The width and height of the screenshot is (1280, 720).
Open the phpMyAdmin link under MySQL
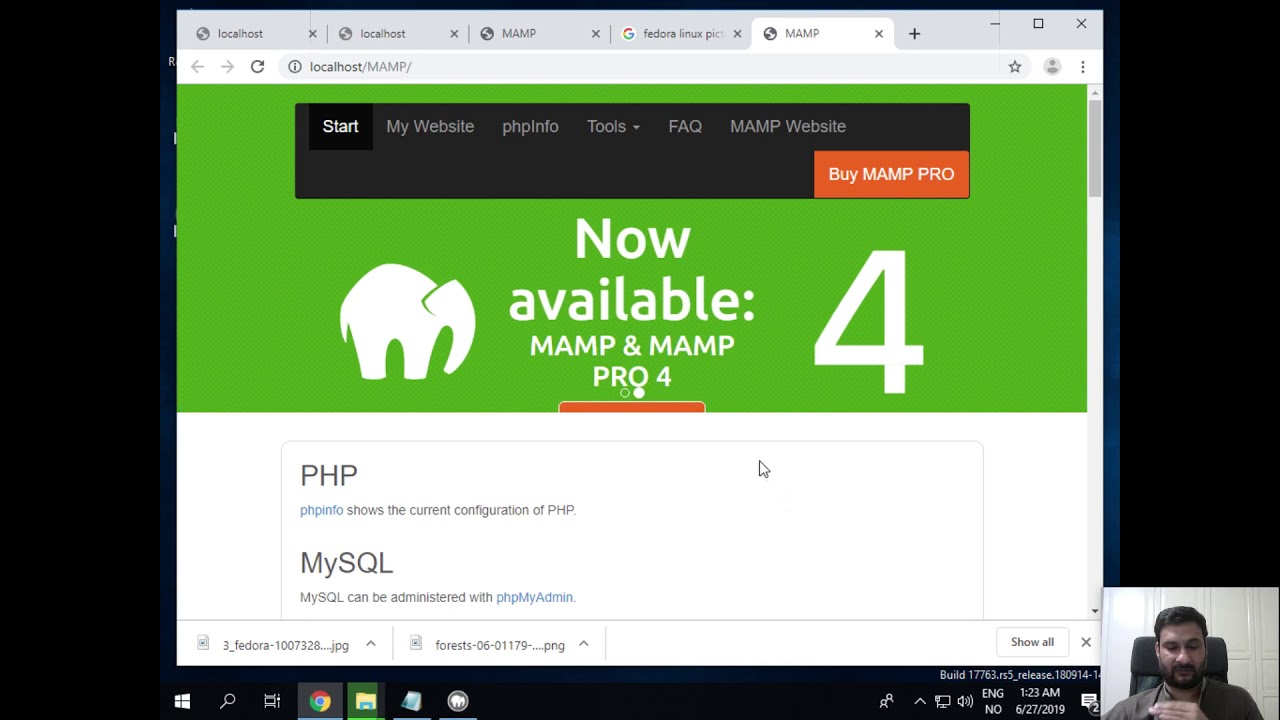tap(534, 597)
